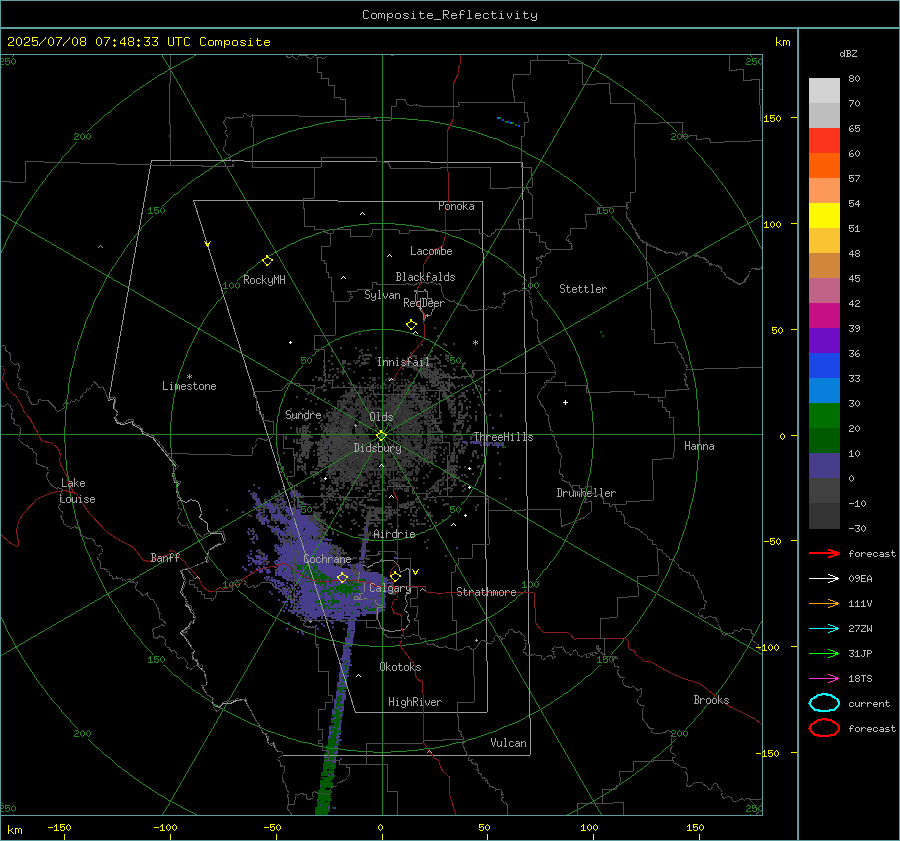Click the Banff label
Image resolution: width=900 pixels, height=841 pixels.
pyautogui.click(x=165, y=557)
